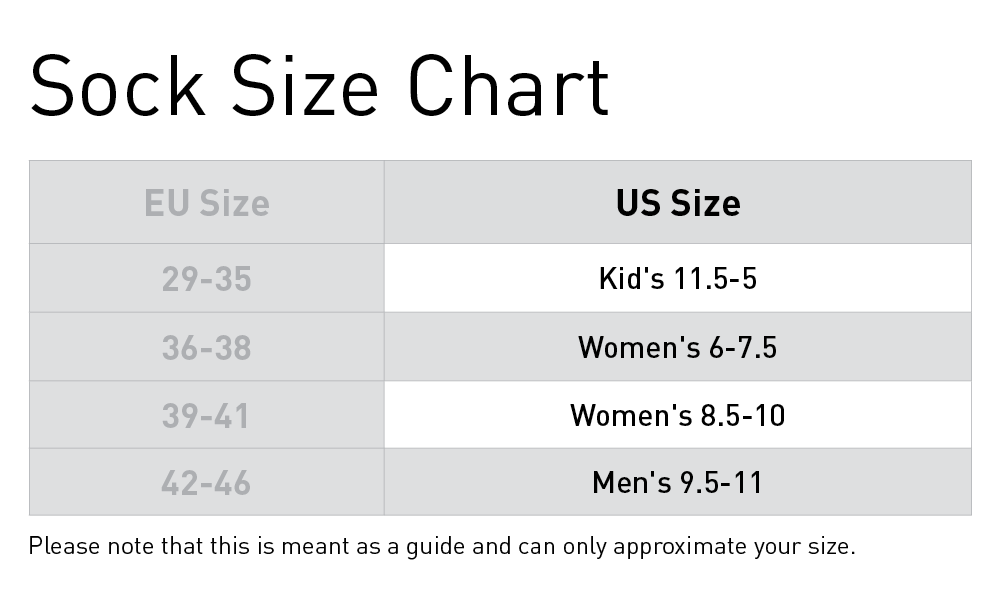Click the EU size 36-38 cell
The height and width of the screenshot is (613, 1000).
207,347
